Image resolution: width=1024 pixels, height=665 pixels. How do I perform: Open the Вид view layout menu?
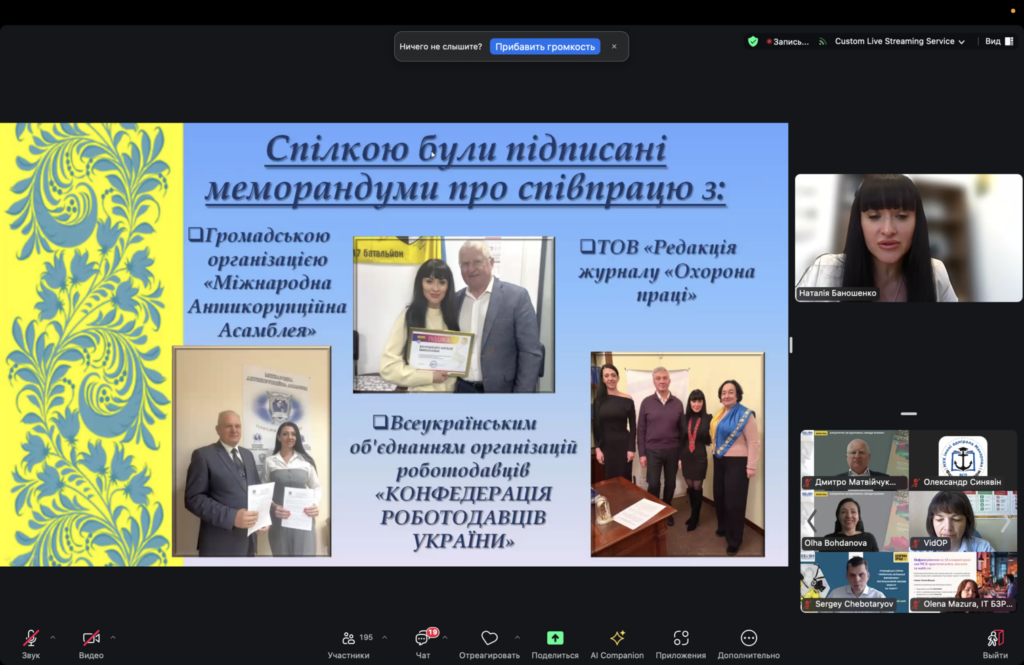click(x=999, y=41)
